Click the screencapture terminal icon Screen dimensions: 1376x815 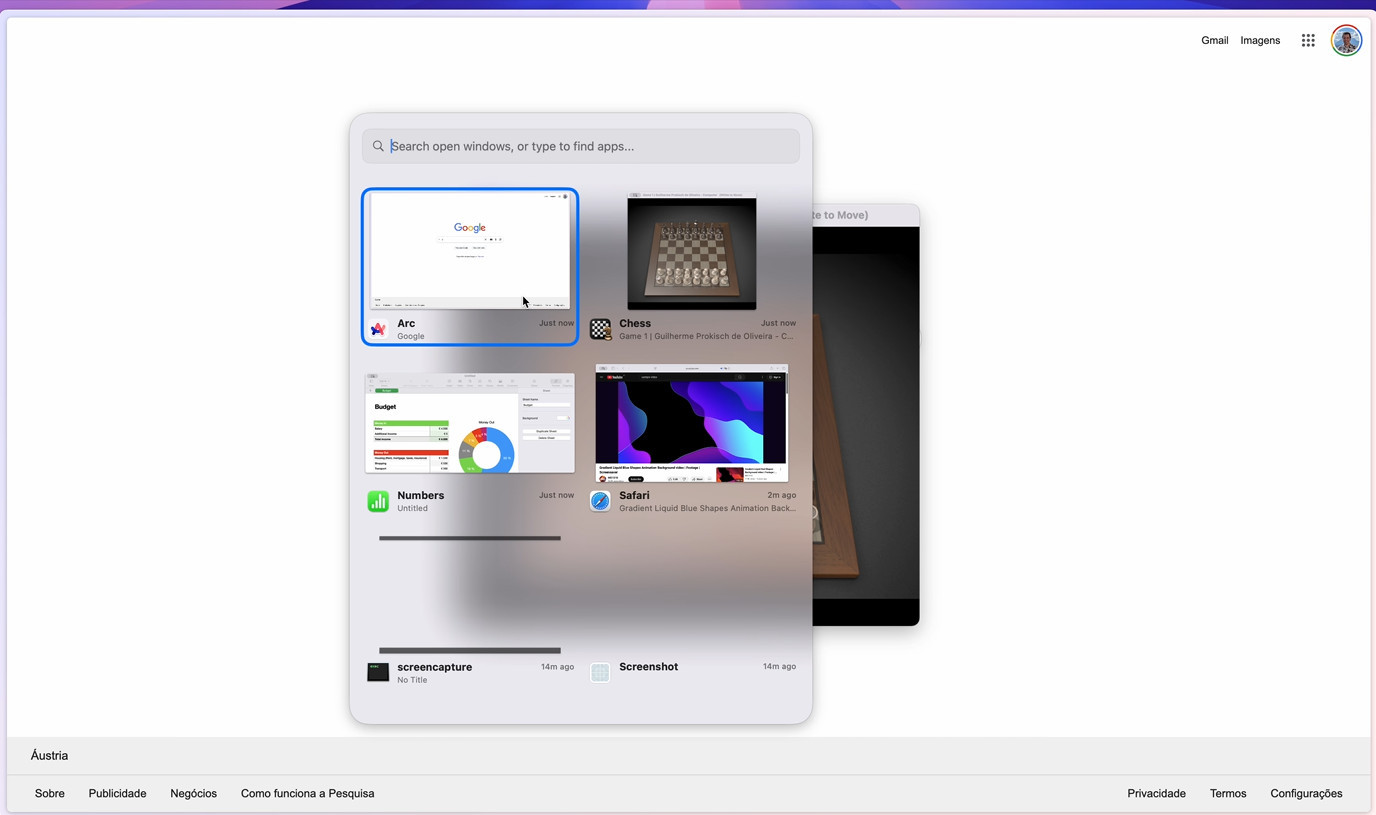pos(378,673)
